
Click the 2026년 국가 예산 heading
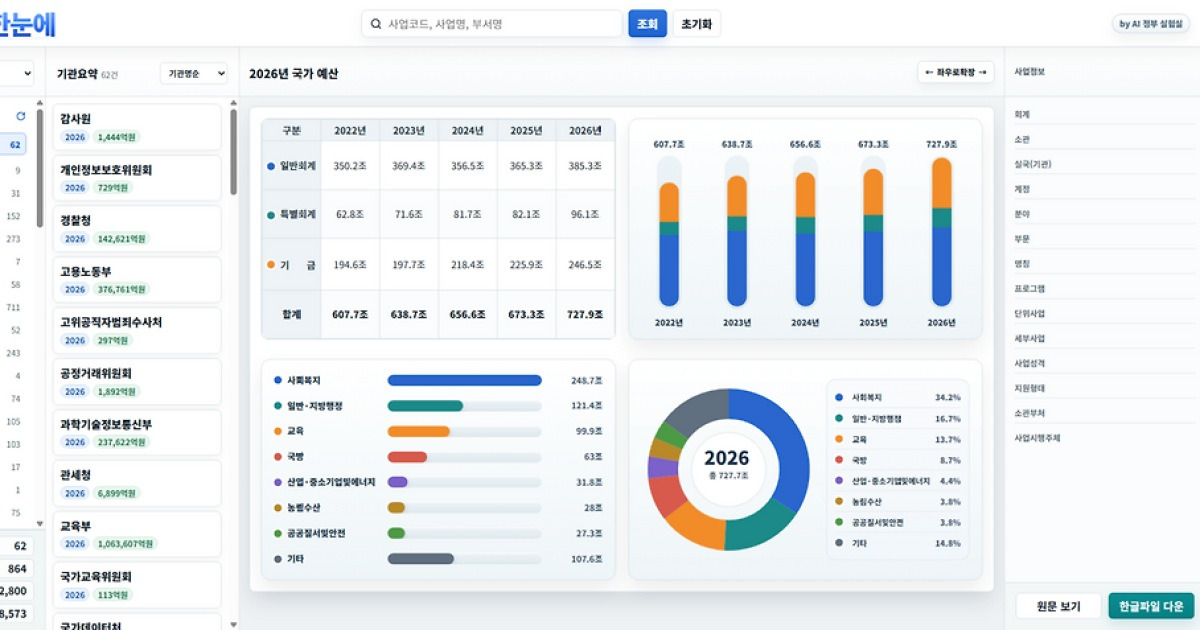click(293, 74)
